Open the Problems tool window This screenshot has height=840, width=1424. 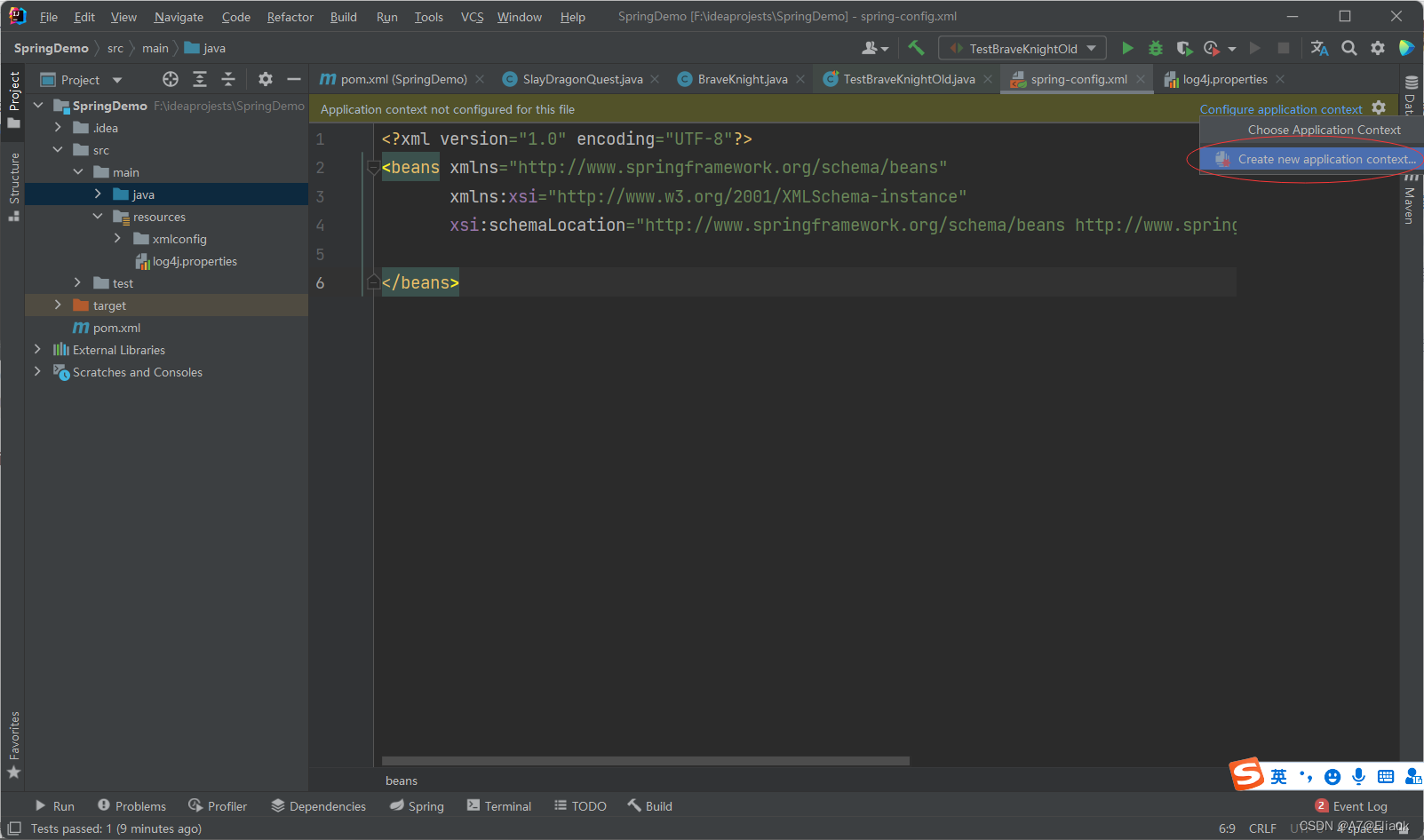(131, 806)
